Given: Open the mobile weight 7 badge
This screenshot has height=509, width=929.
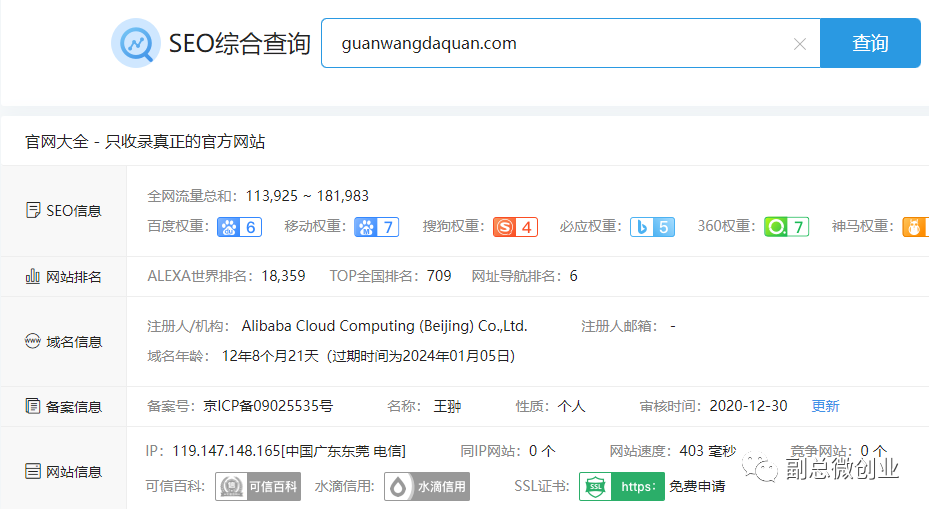Looking at the screenshot, I should point(376,227).
